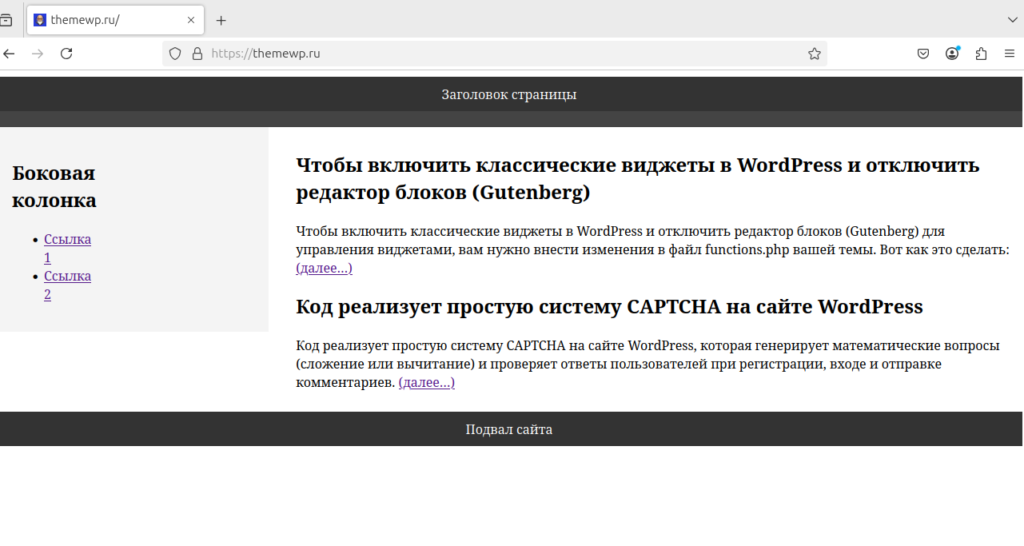Screen dimensions: 1024x546
Task: Open the hamburger application menu
Action: [1010, 54]
